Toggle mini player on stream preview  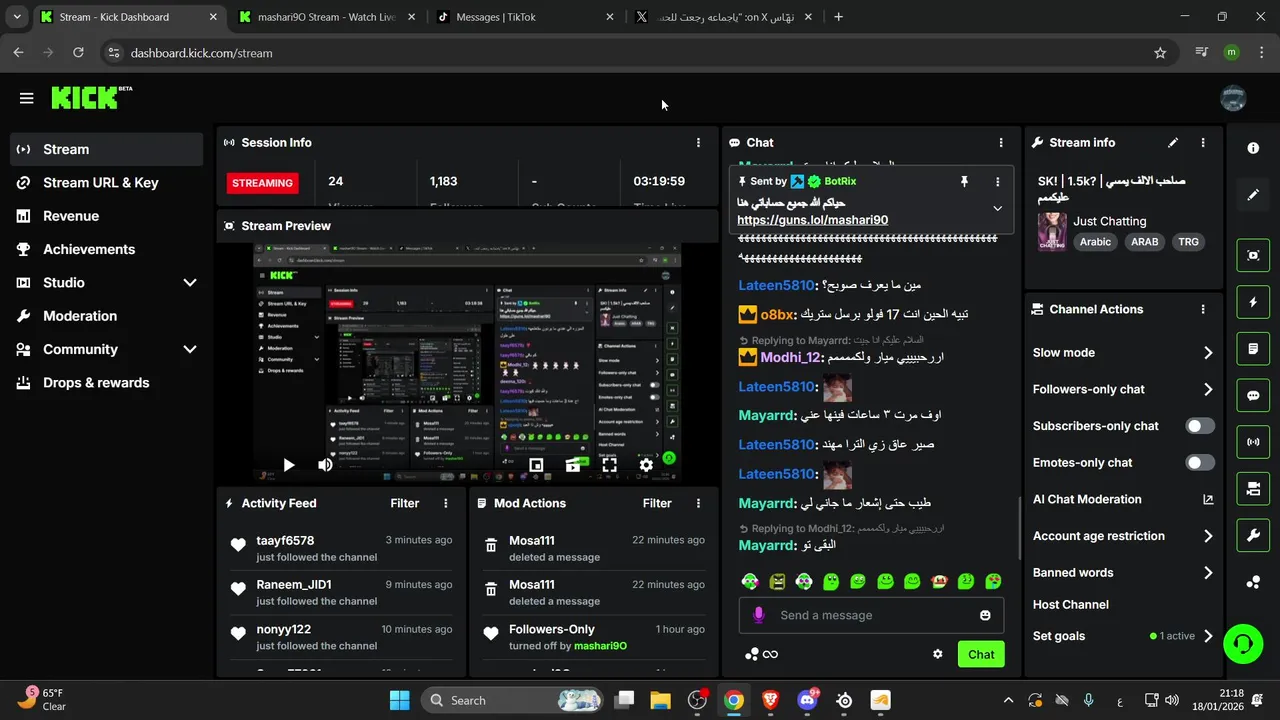536,465
